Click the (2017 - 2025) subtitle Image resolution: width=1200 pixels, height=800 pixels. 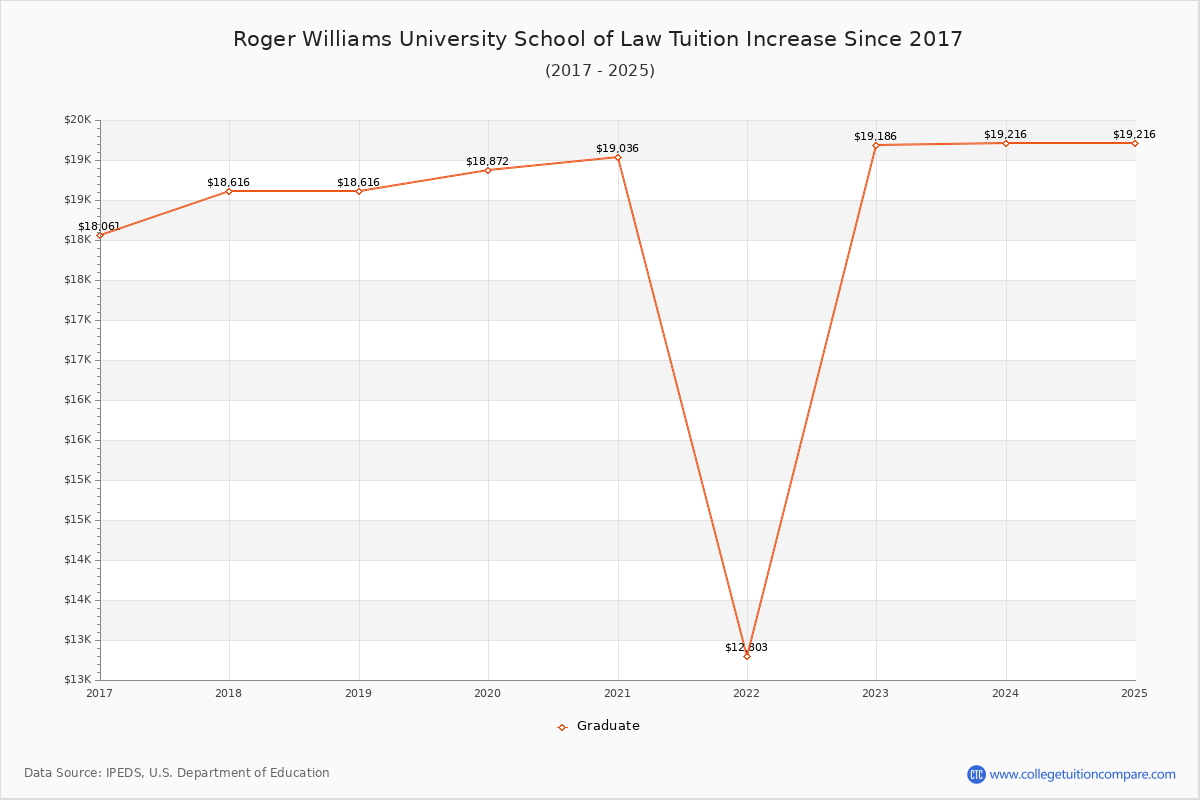pyautogui.click(x=600, y=70)
